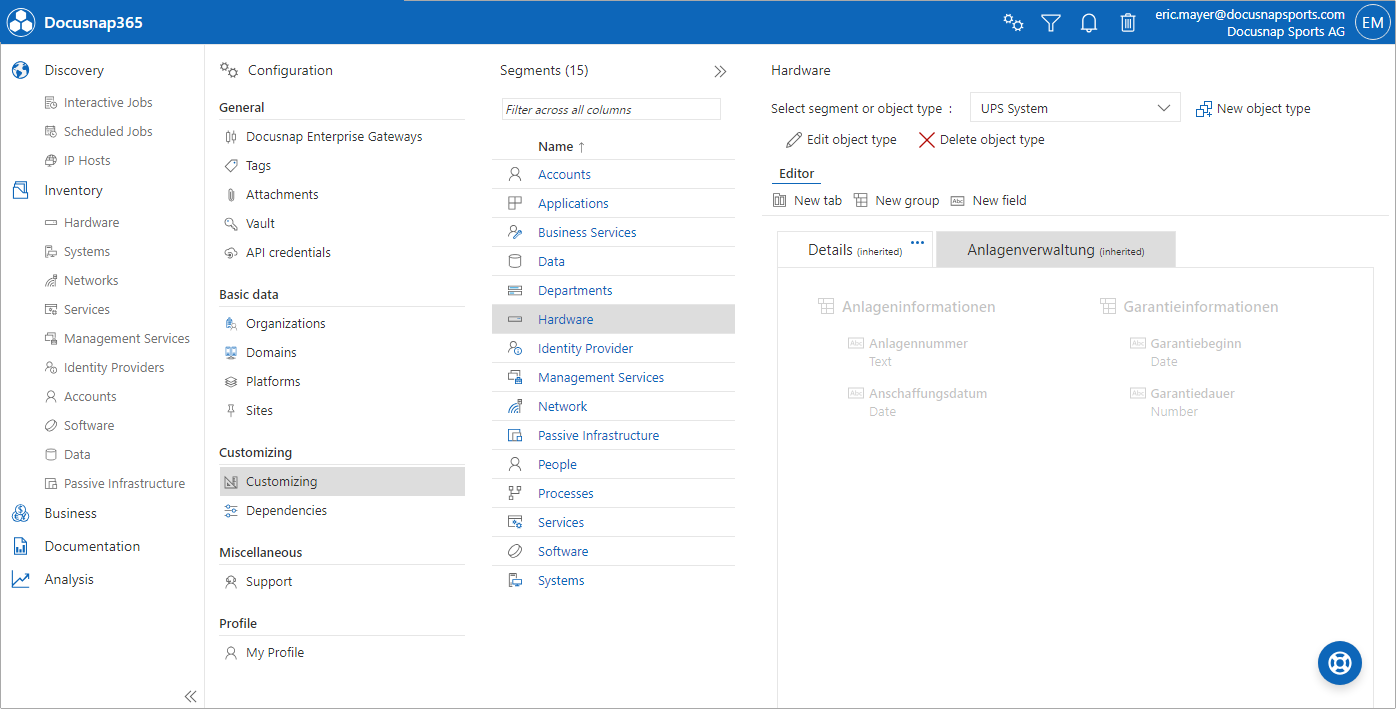Collapse the Segments panel with double chevron
Screen dimensions: 1396x709
click(x=720, y=71)
